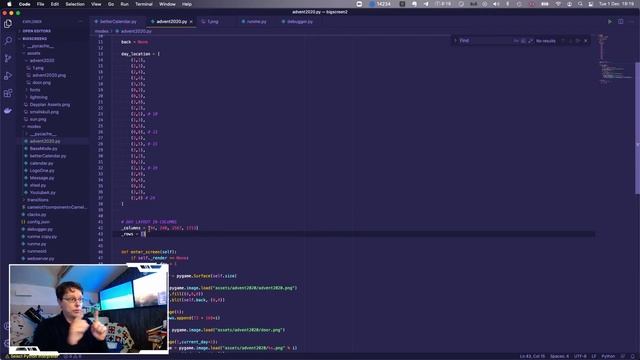Toggle Match Whole Word in Find widget

(x=523, y=41)
